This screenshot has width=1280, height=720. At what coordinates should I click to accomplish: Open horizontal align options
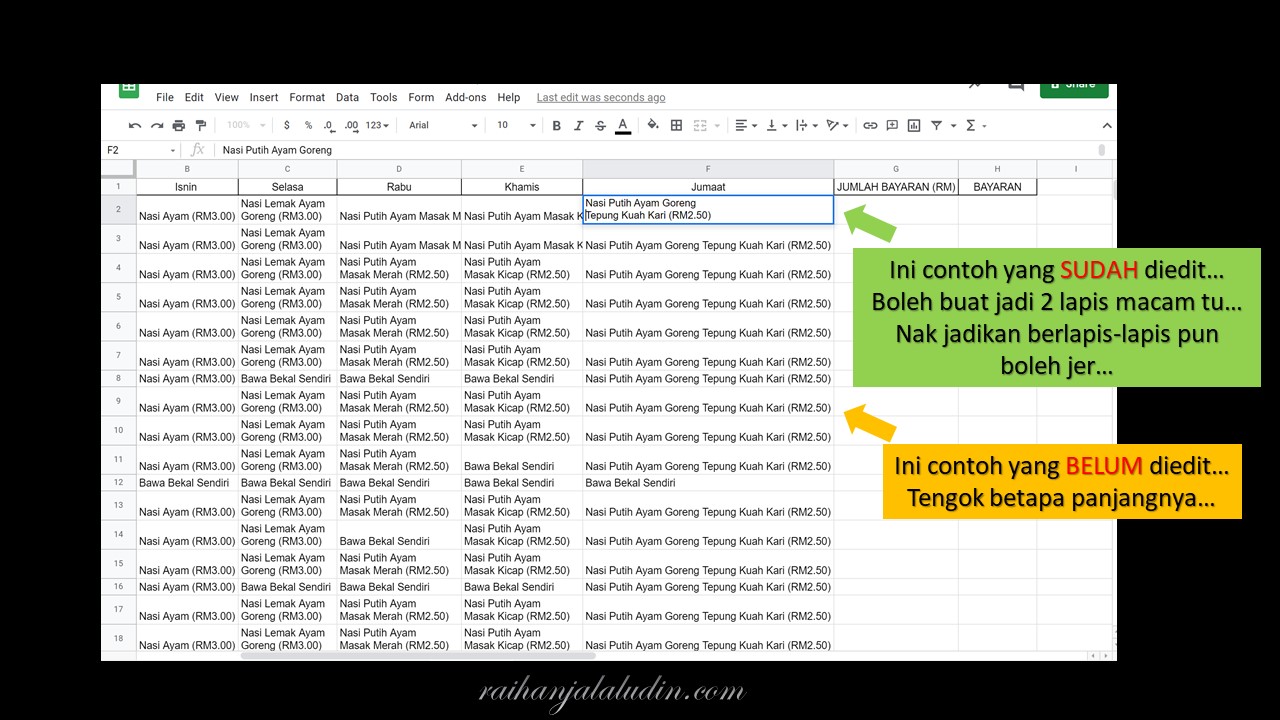(746, 126)
